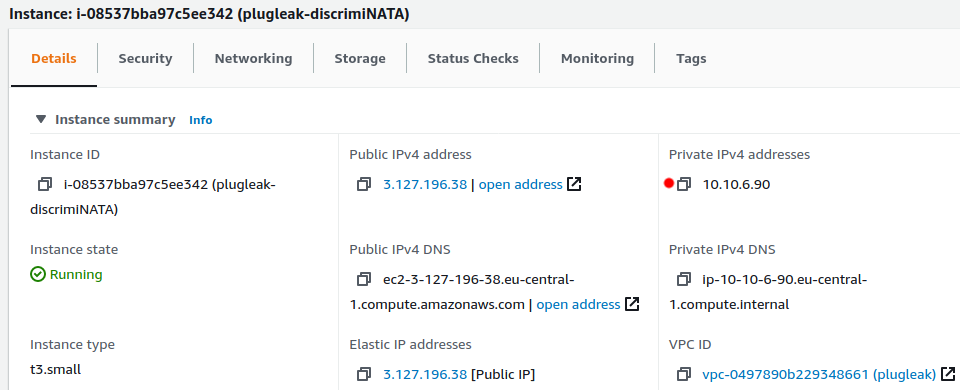
Task: Copy the Elastic IP address
Action: coord(364,374)
